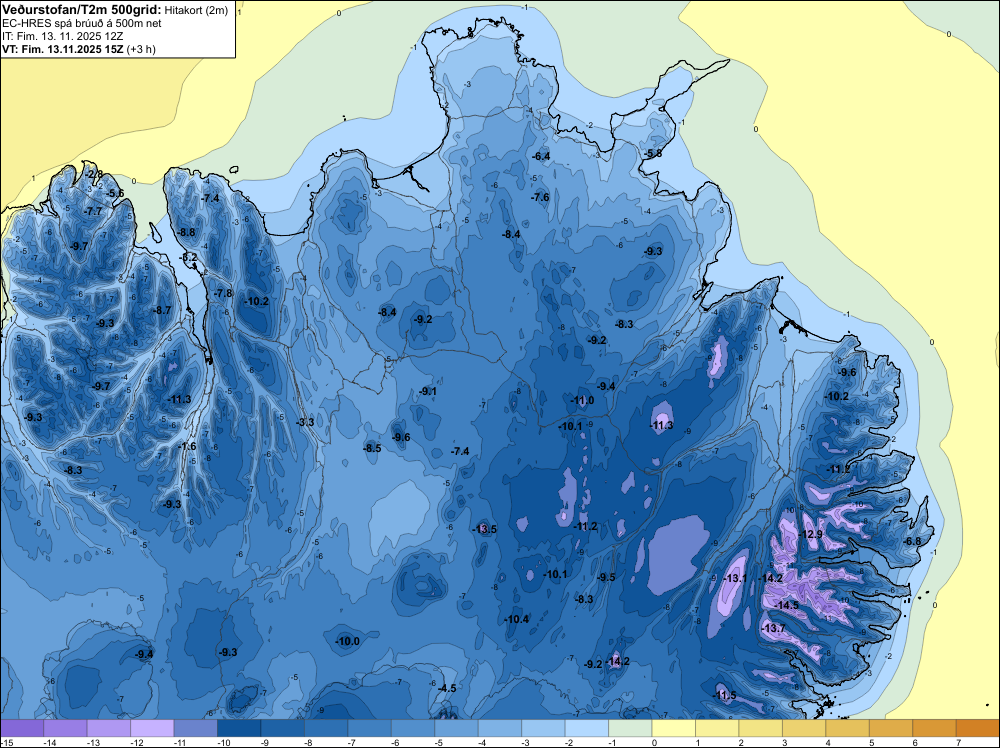Click the legend swatch between -3 and -2
The height and width of the screenshot is (748, 1000).
pos(543,728)
